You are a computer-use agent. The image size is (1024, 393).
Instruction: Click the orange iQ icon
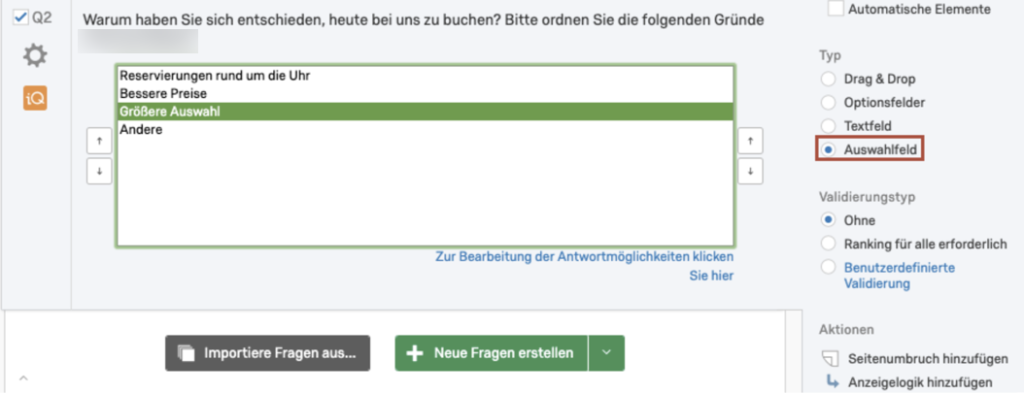35,98
